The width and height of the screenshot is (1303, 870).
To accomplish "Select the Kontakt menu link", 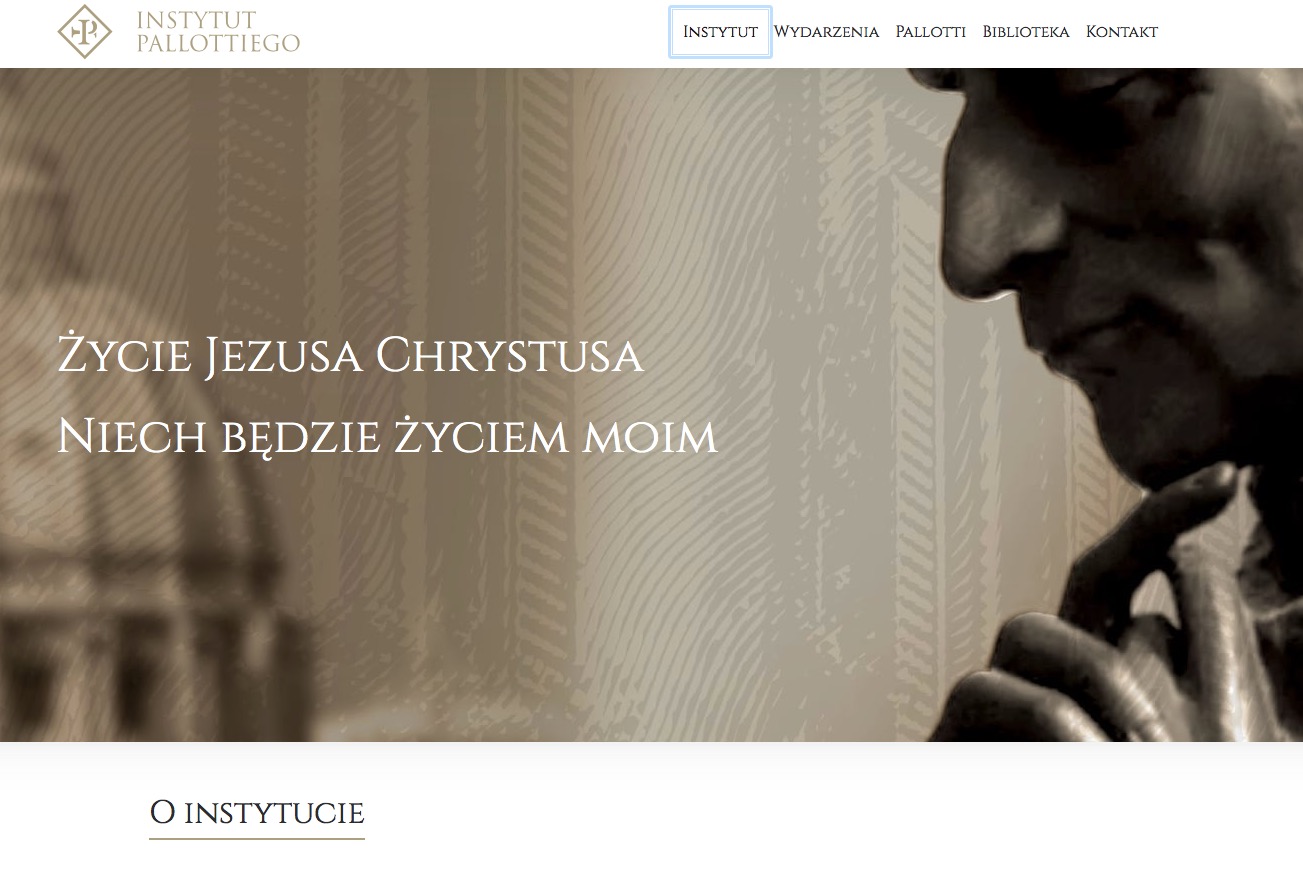I will (1122, 32).
